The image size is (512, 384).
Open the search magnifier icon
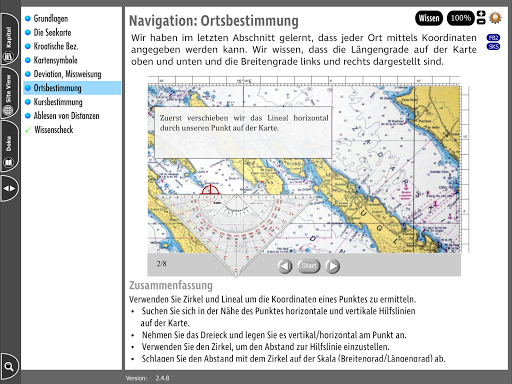pyautogui.click(x=9, y=367)
